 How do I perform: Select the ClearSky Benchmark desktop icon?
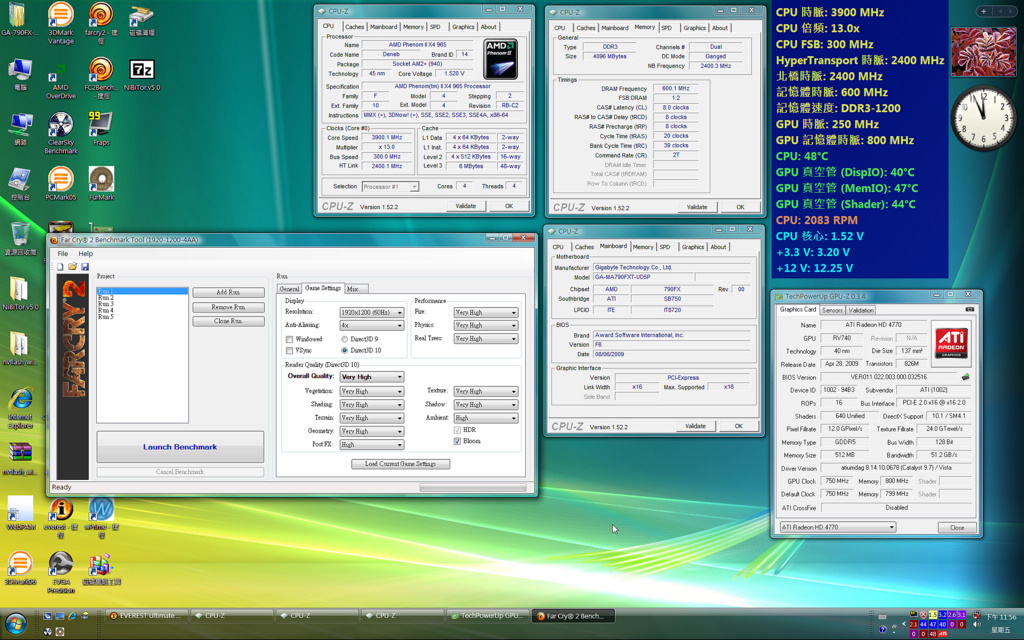coord(60,133)
